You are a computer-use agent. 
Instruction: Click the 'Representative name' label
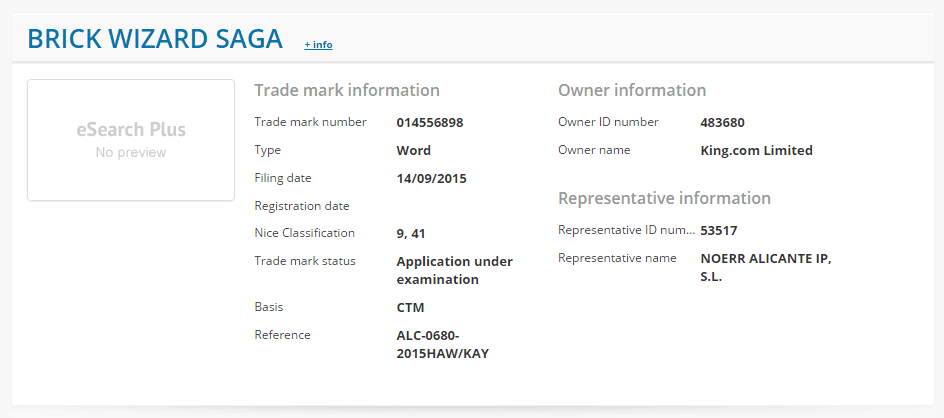pyautogui.click(x=617, y=258)
